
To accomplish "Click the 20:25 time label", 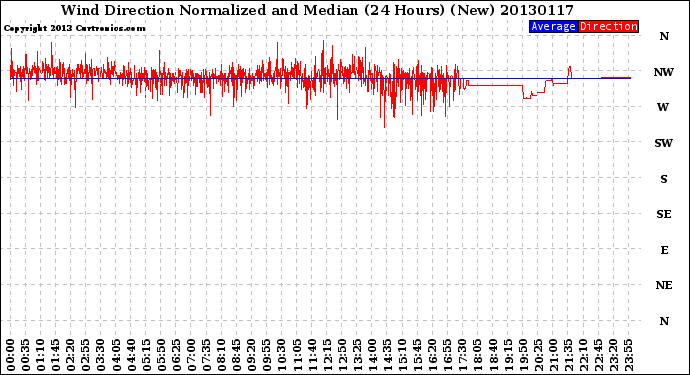I will pos(538,355).
